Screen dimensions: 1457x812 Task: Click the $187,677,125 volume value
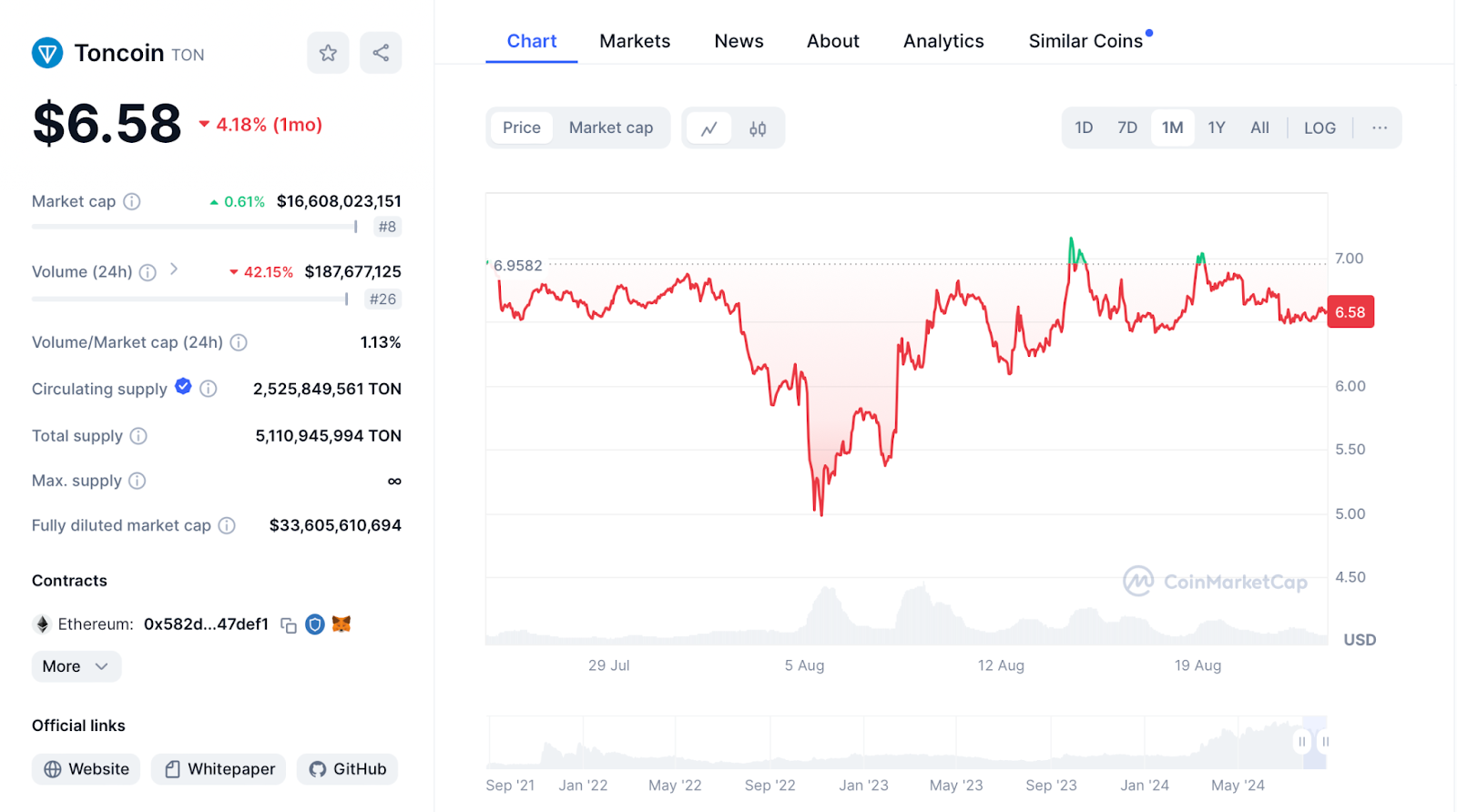(352, 272)
